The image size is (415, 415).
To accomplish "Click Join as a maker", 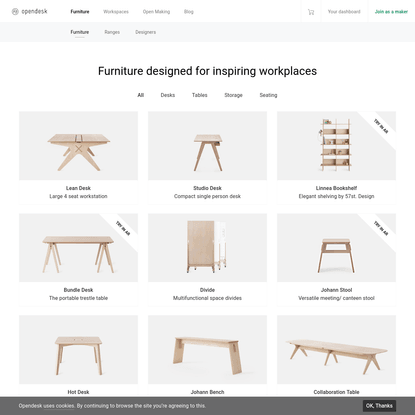I will pyautogui.click(x=391, y=12).
